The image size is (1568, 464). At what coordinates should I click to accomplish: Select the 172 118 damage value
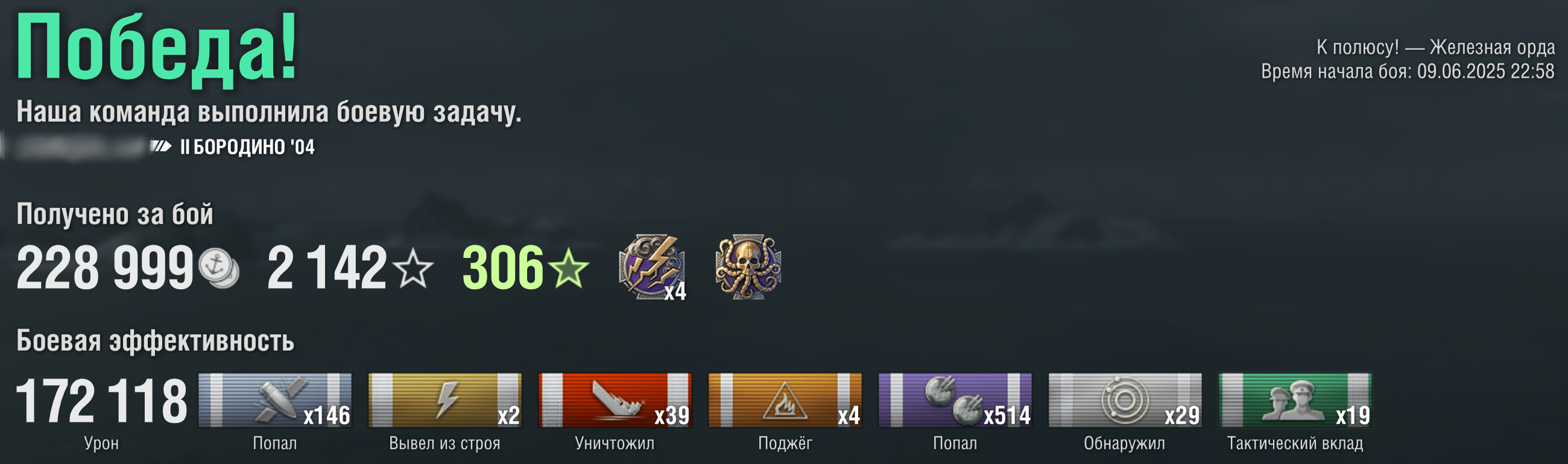click(102, 400)
